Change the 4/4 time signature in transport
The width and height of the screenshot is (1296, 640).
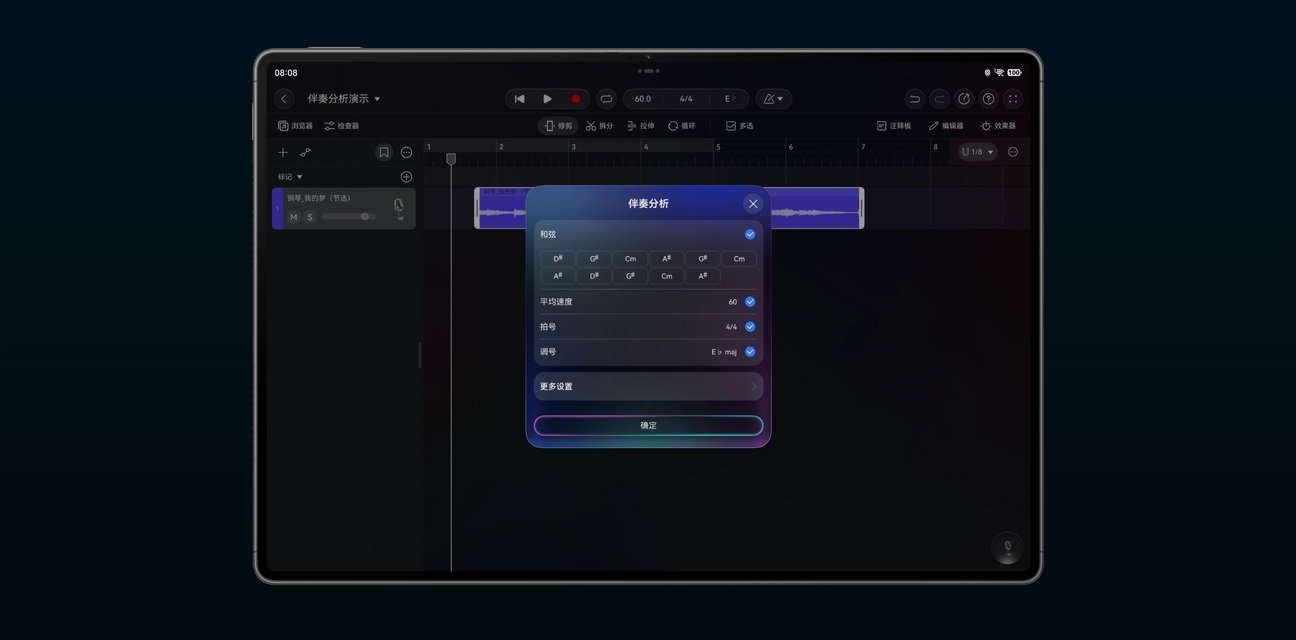tap(686, 99)
